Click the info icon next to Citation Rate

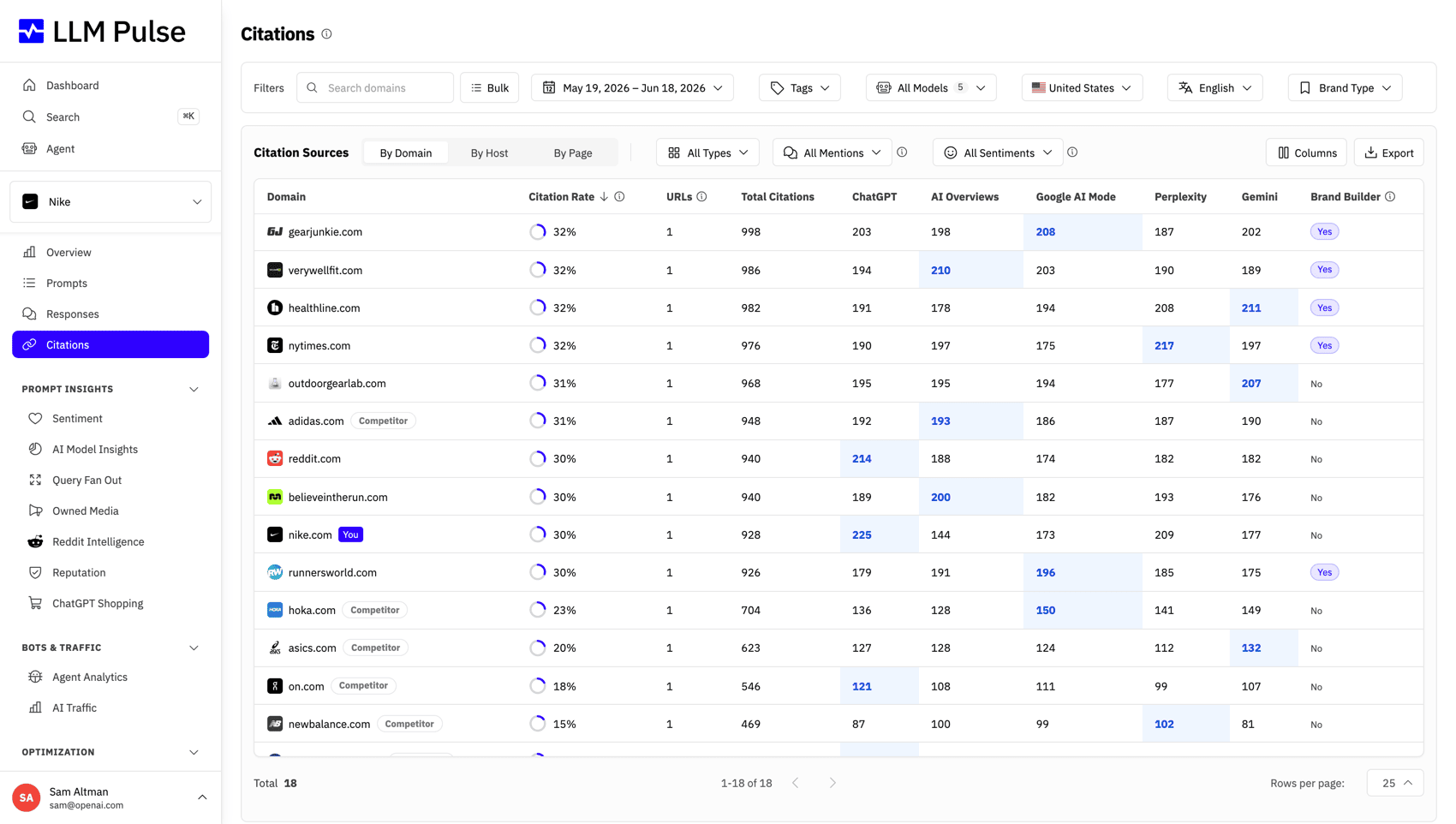pyautogui.click(x=619, y=197)
